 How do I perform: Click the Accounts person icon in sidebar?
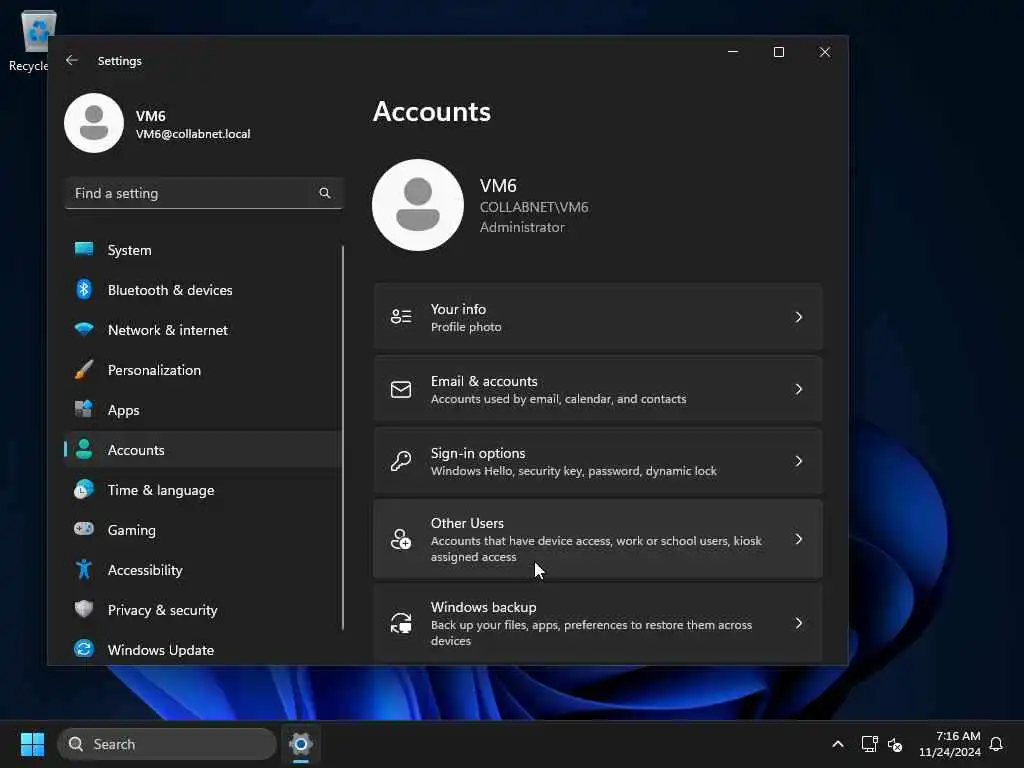(x=84, y=449)
